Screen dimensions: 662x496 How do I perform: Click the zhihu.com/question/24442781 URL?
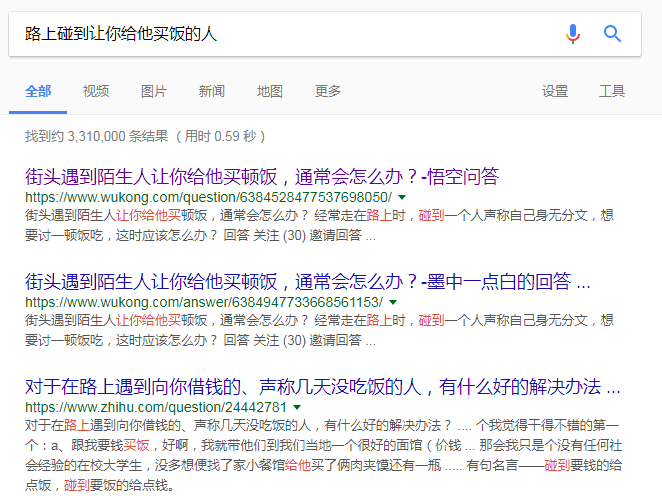pos(156,407)
